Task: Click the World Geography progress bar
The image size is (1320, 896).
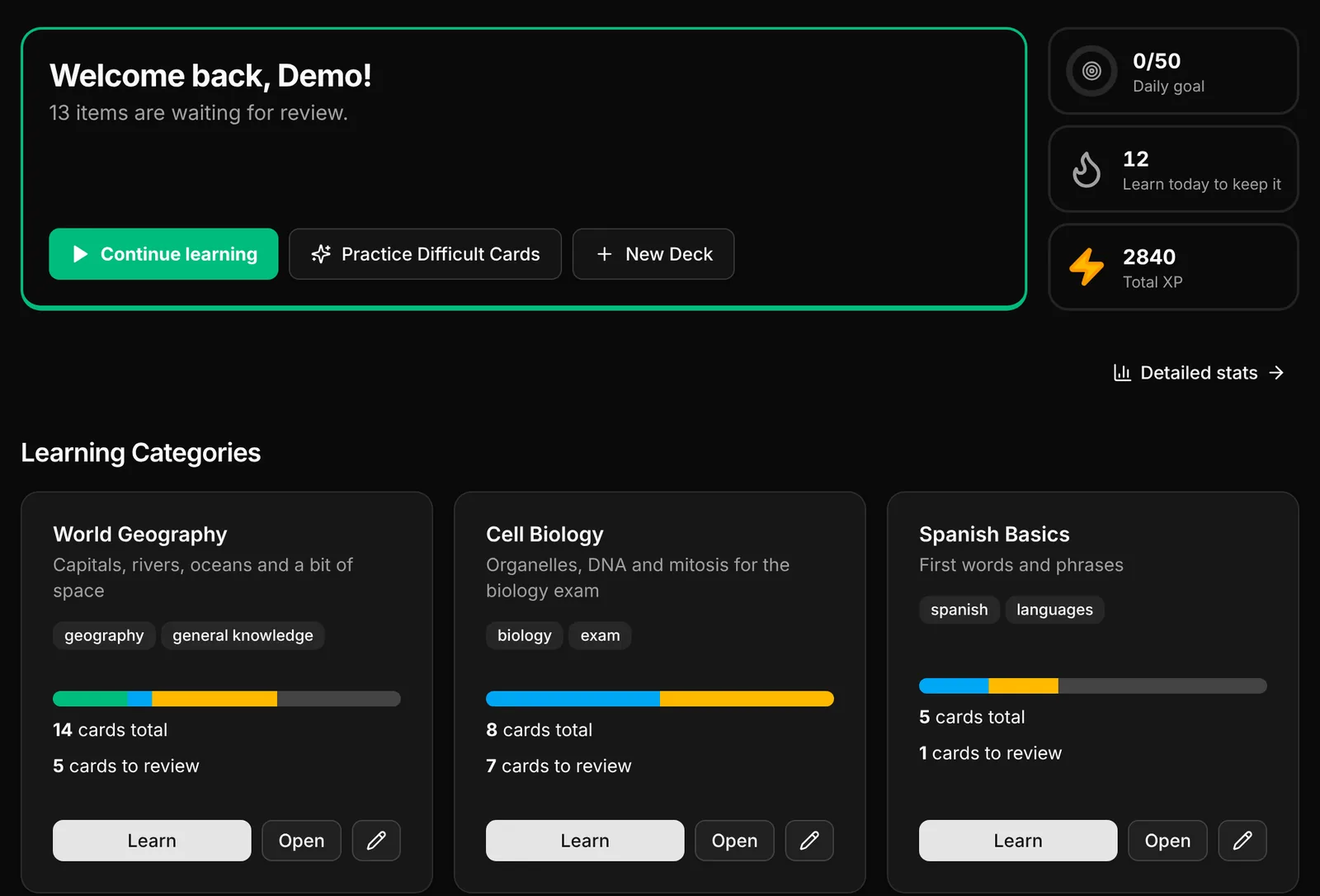Action: click(227, 699)
